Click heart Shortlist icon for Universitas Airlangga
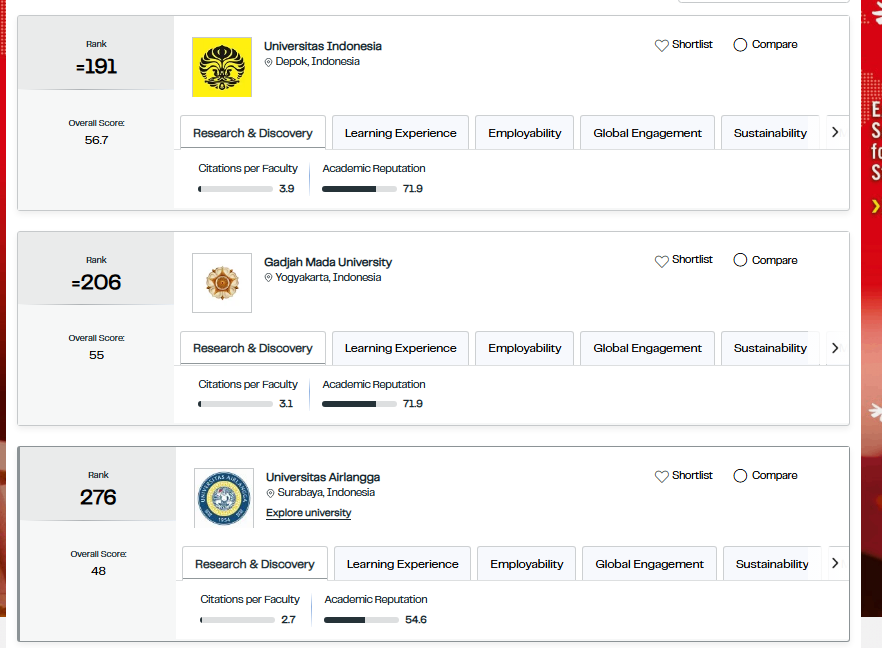882x648 pixels. tap(662, 476)
